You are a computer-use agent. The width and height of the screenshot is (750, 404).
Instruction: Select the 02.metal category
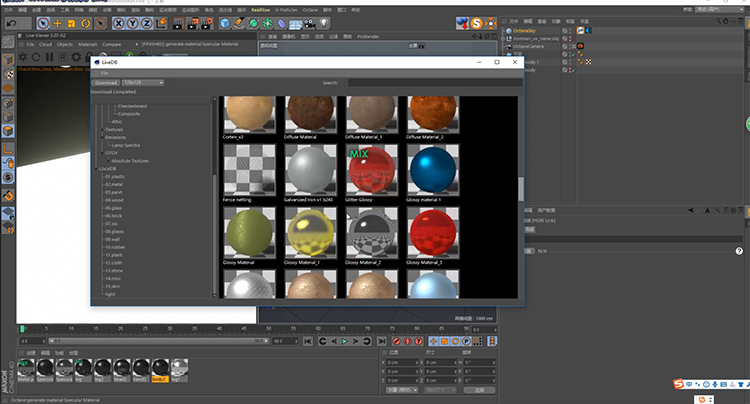(x=114, y=184)
